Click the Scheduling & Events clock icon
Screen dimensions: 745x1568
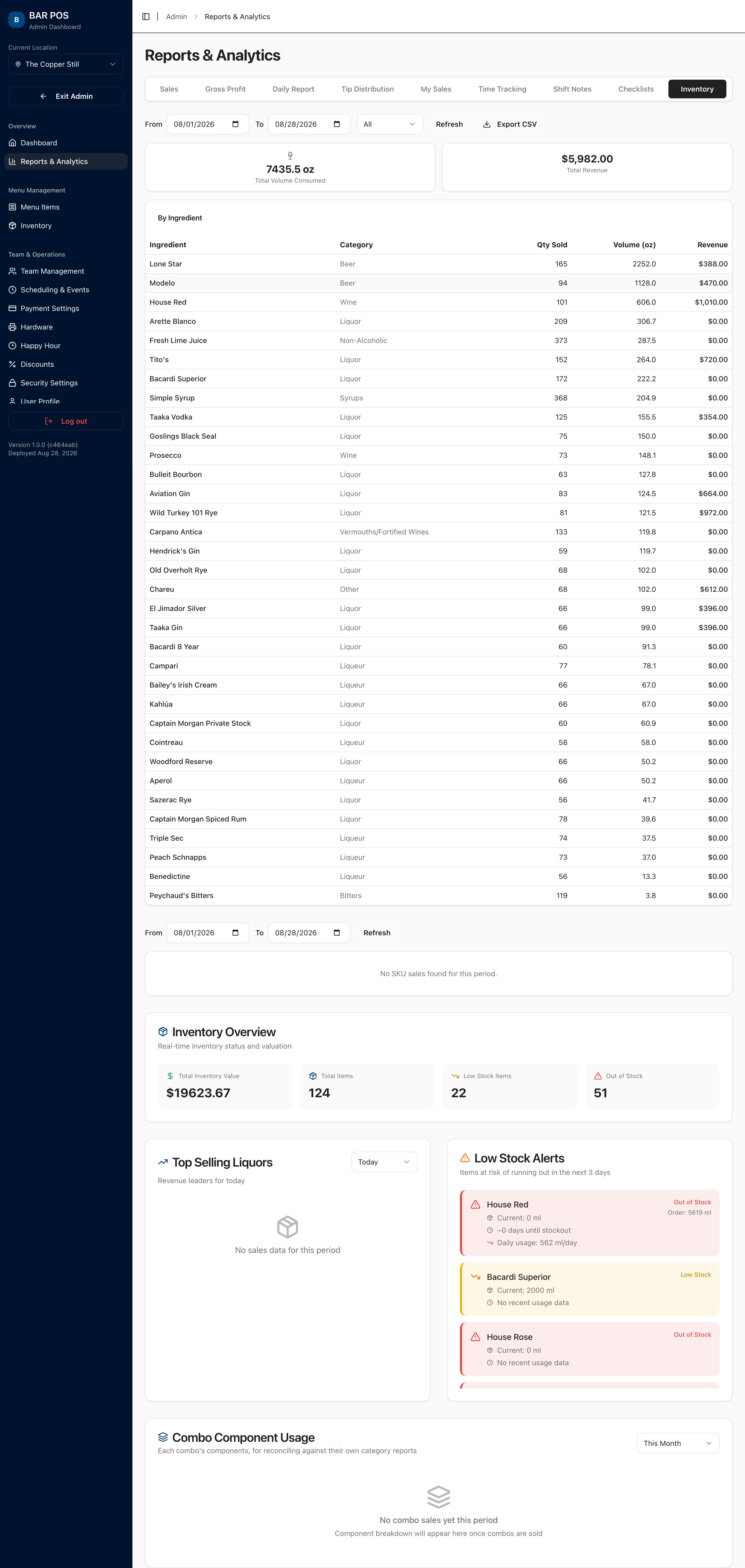pos(12,290)
